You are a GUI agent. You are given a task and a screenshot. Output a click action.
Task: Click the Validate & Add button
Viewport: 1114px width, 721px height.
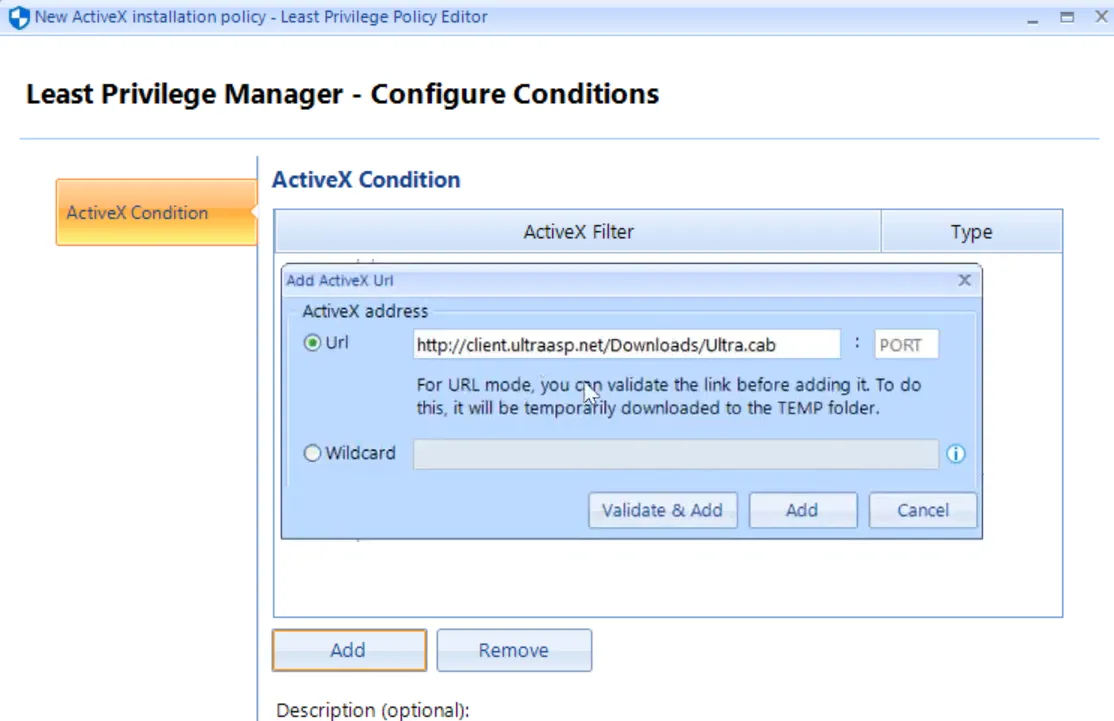662,510
